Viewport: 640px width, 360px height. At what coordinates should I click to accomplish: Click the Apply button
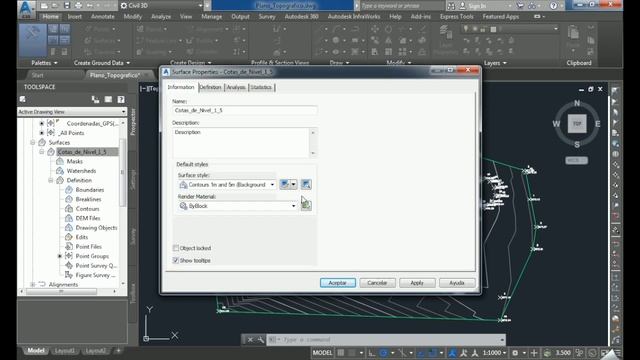coord(417,283)
